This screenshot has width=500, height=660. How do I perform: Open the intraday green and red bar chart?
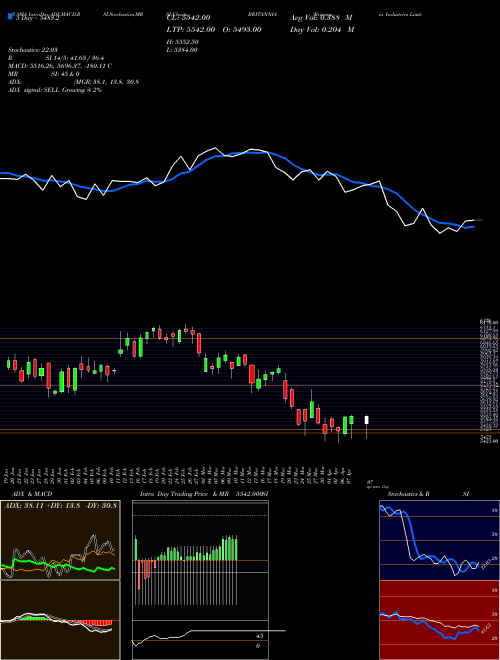pyautogui.click(x=200, y=560)
